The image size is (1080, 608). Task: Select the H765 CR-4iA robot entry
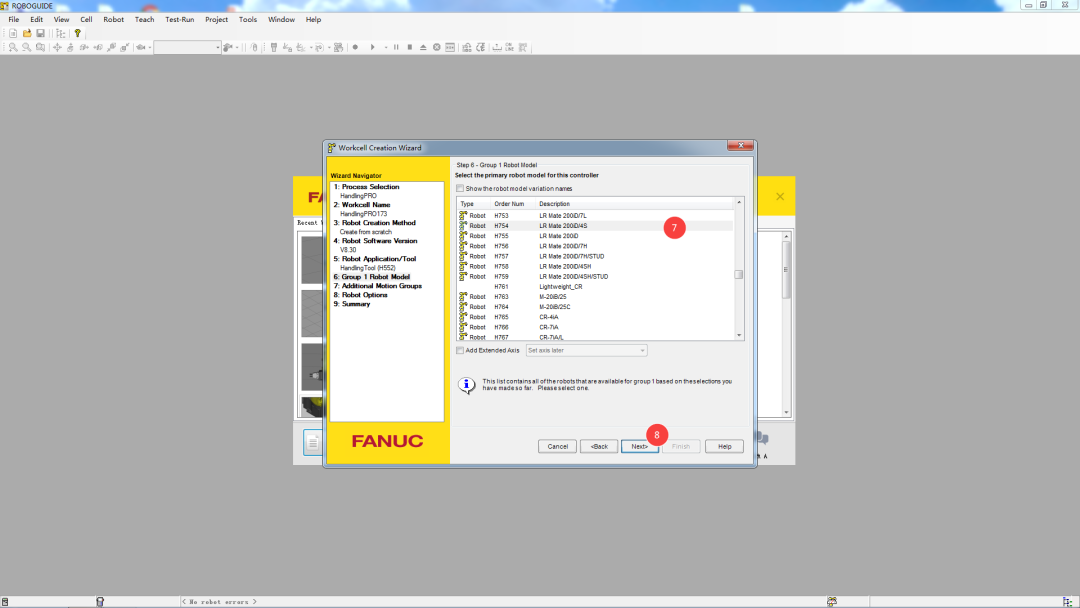[x=595, y=317]
